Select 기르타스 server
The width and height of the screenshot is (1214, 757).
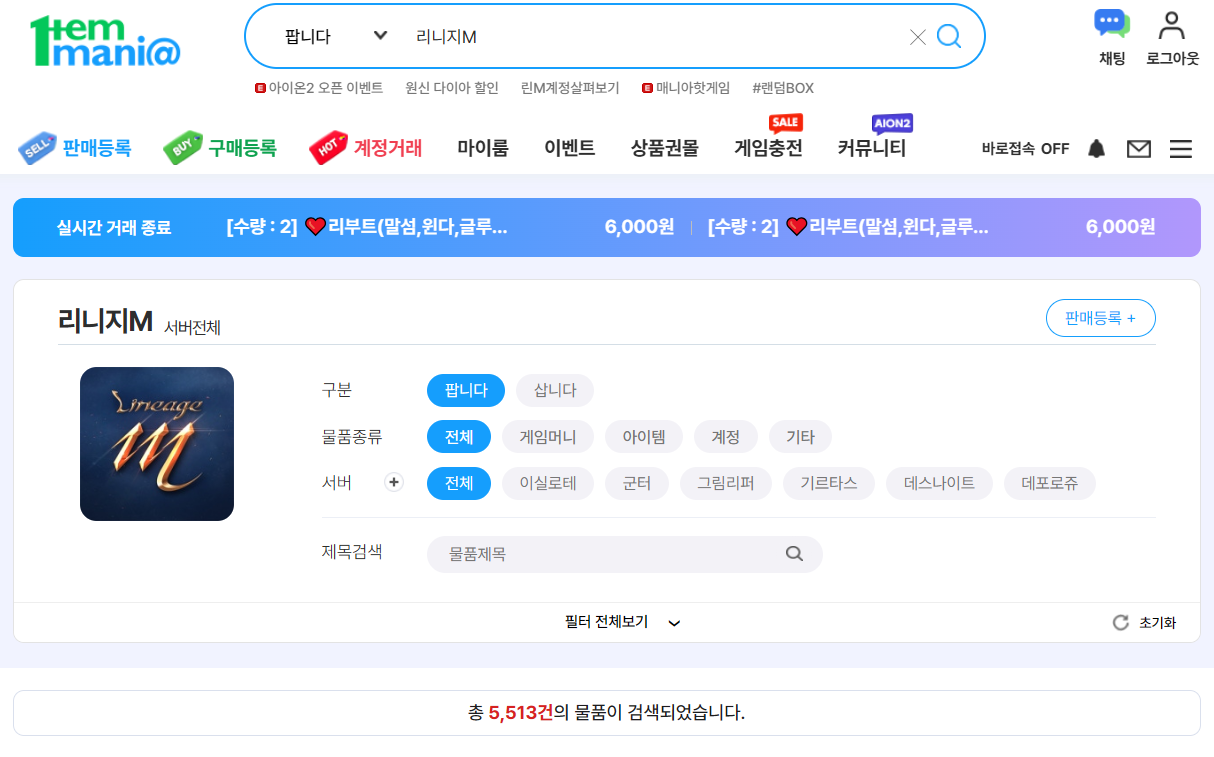pyautogui.click(x=829, y=483)
